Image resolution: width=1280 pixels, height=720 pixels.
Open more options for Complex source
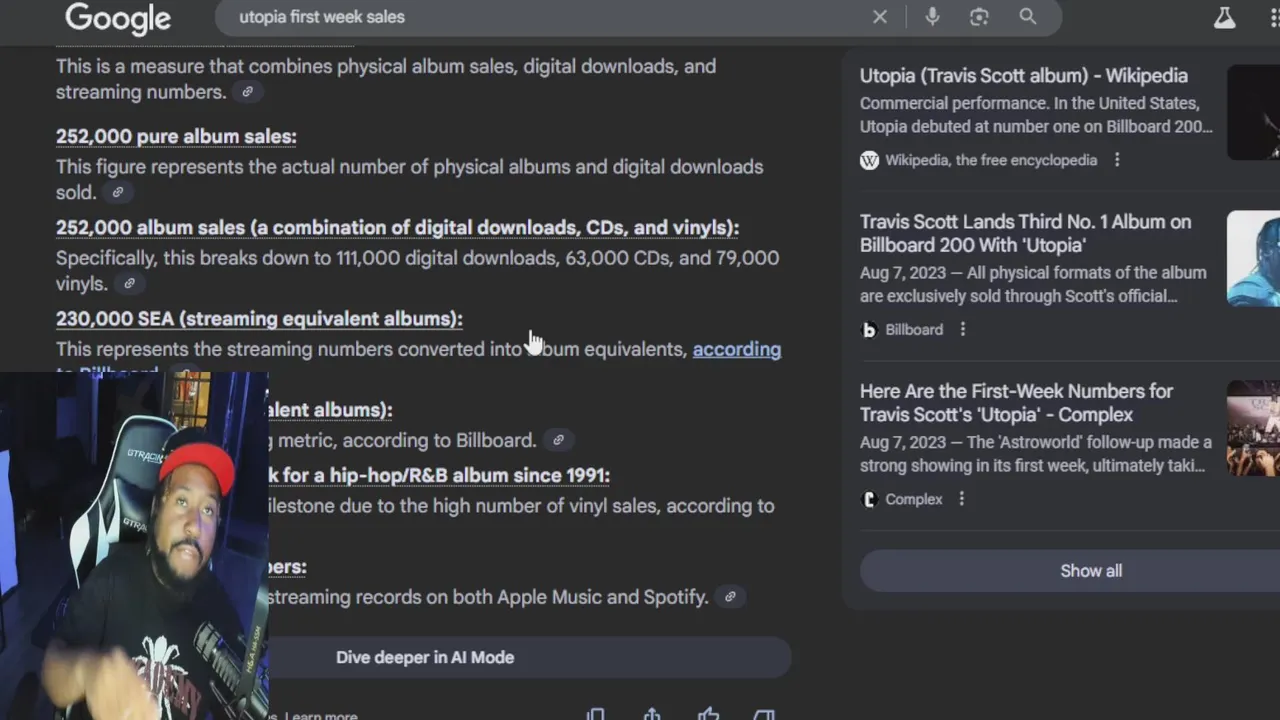[962, 498]
